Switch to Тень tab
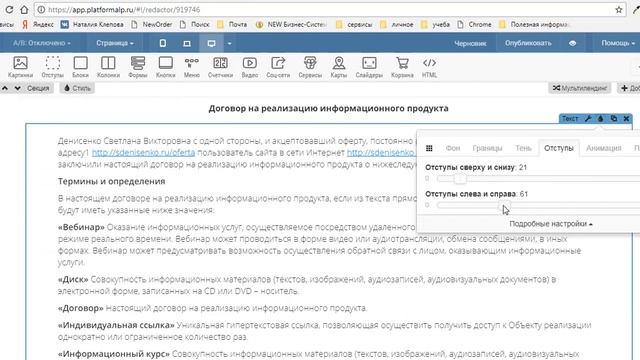 click(523, 148)
